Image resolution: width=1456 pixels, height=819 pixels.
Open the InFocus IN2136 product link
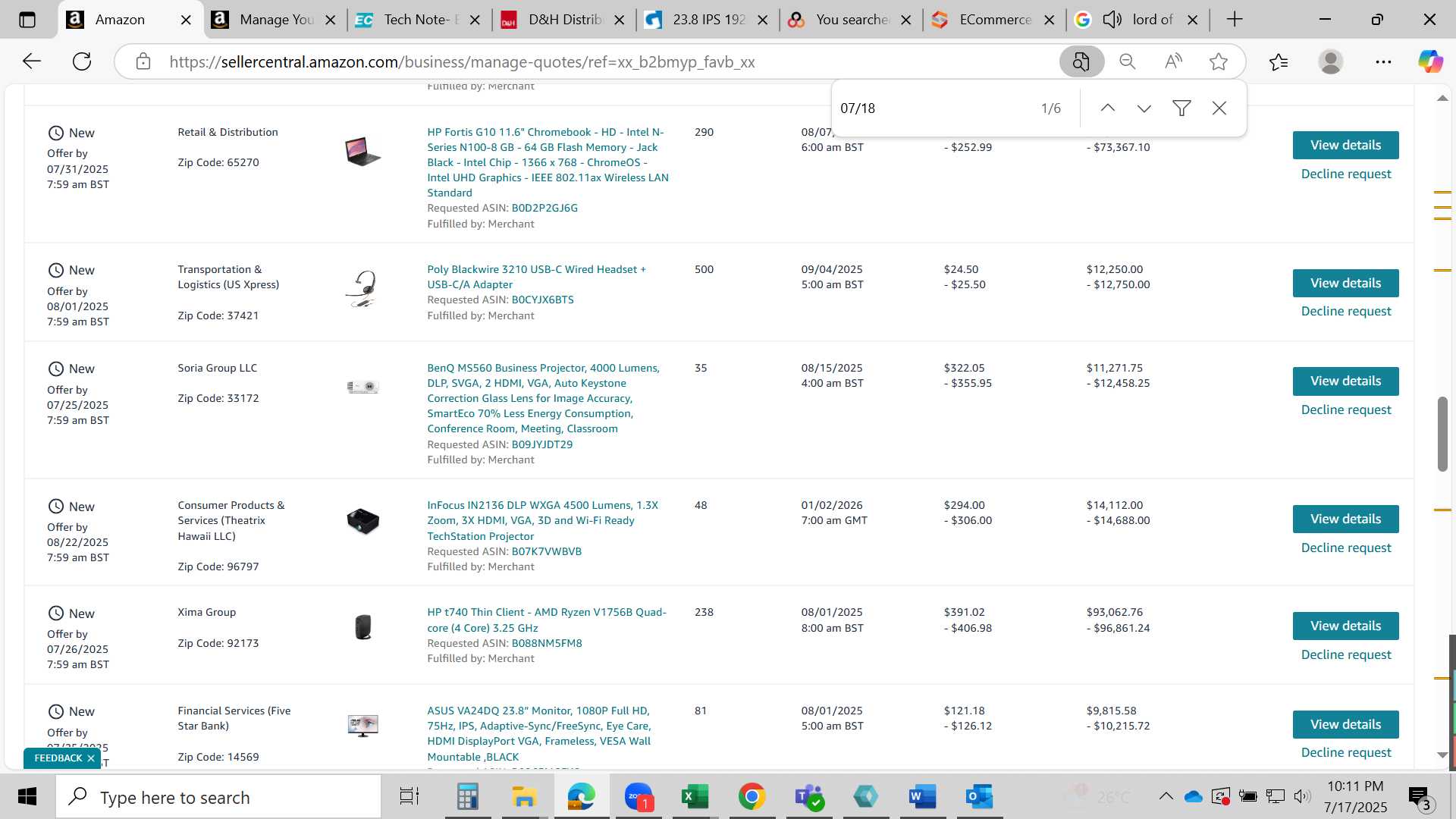(542, 521)
